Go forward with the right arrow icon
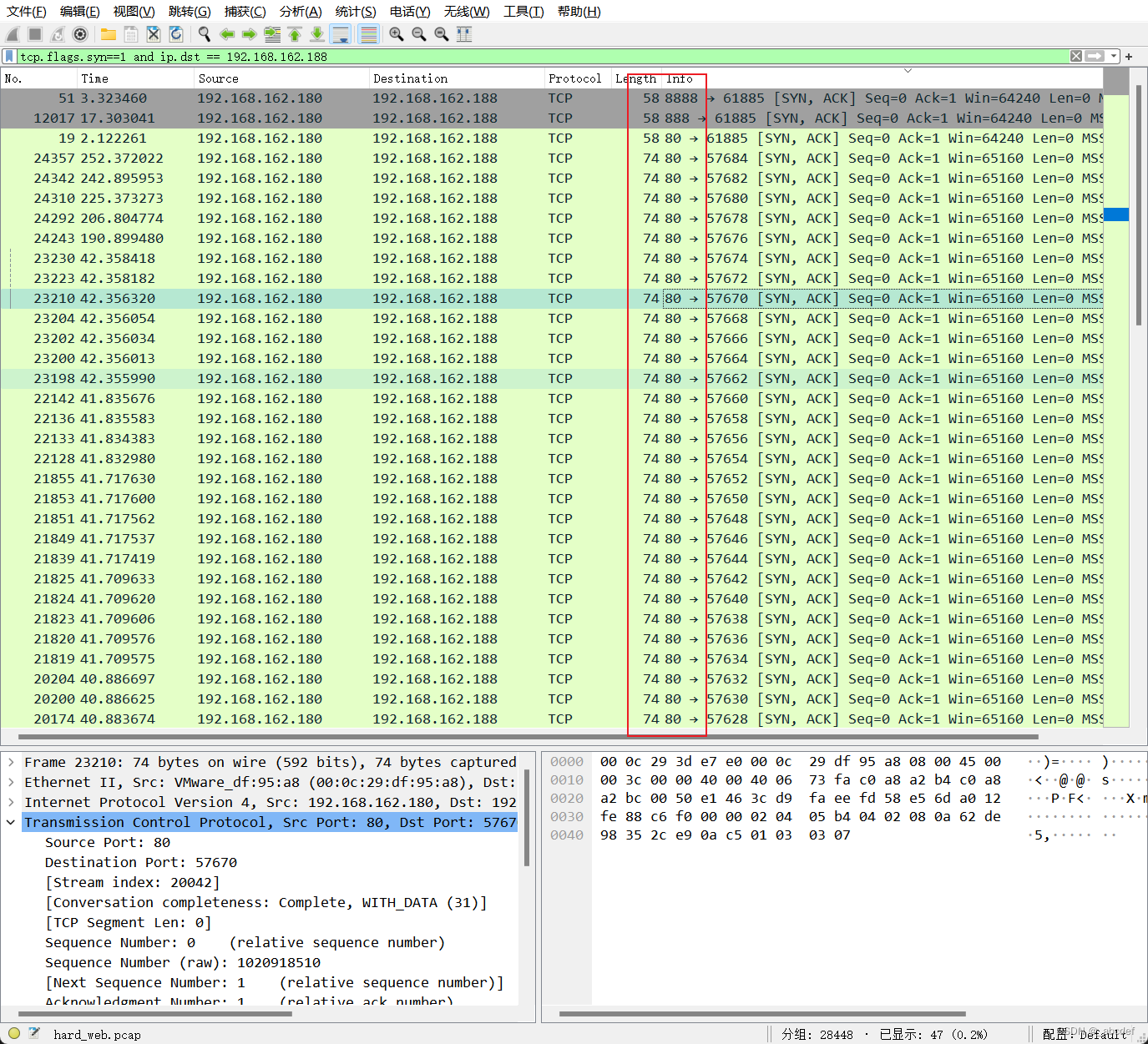1148x1044 pixels. [249, 34]
